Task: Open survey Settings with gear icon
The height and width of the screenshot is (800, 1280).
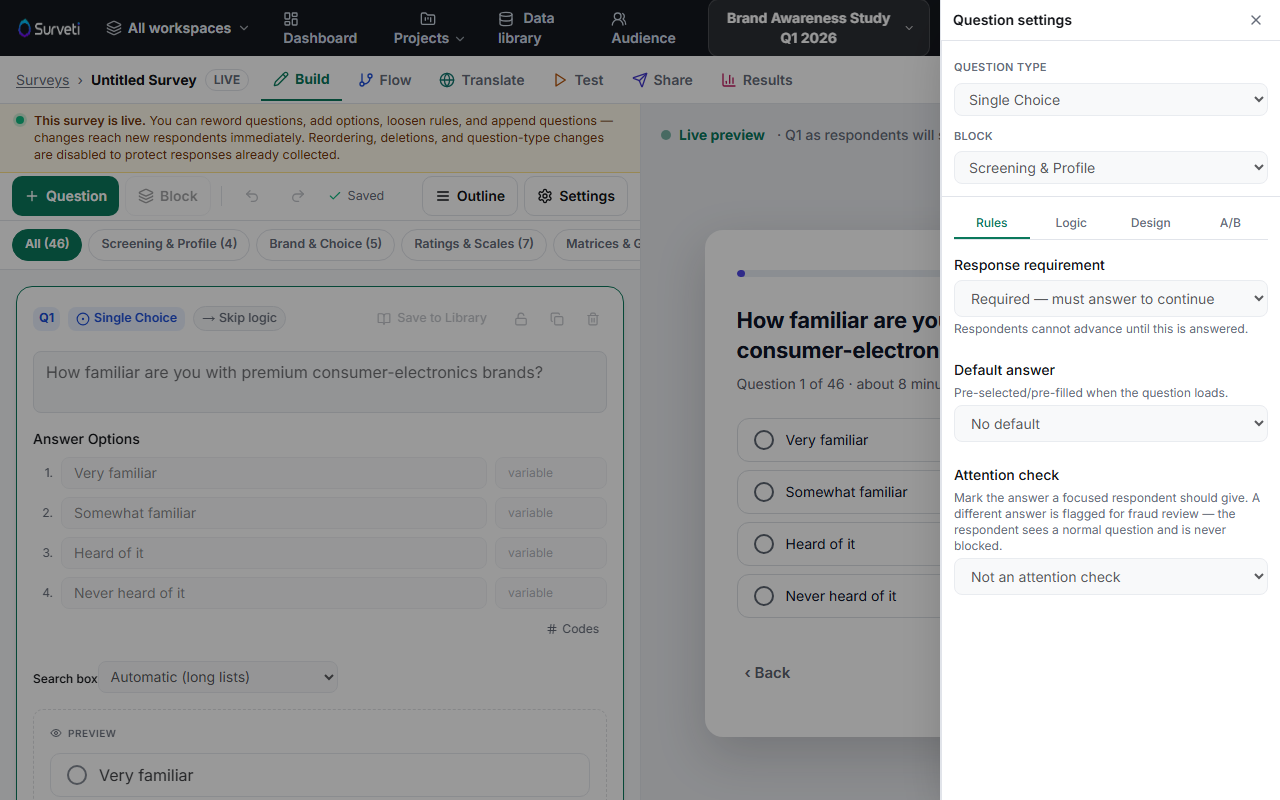Action: [576, 196]
